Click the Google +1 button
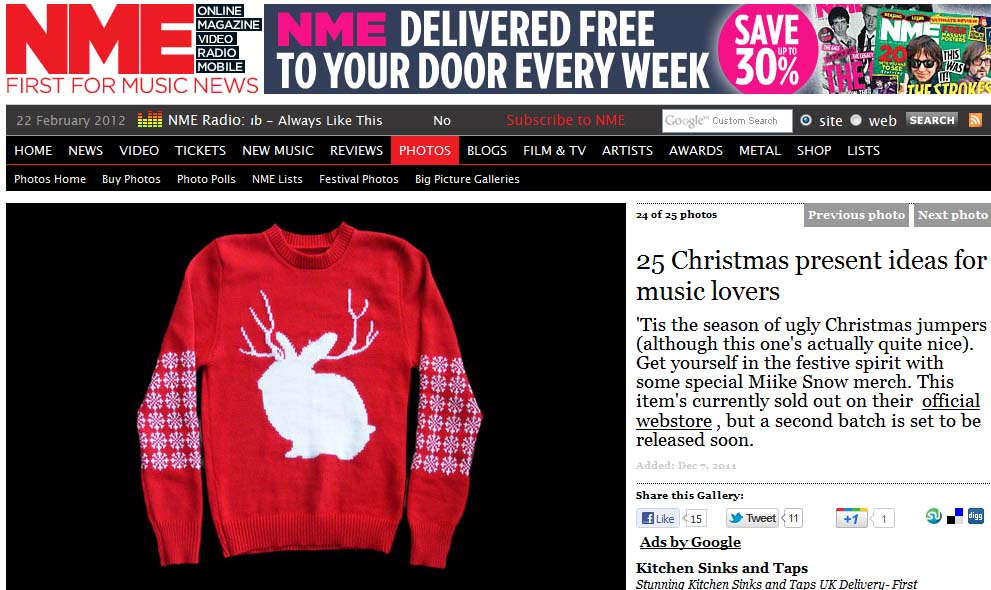 tap(851, 519)
